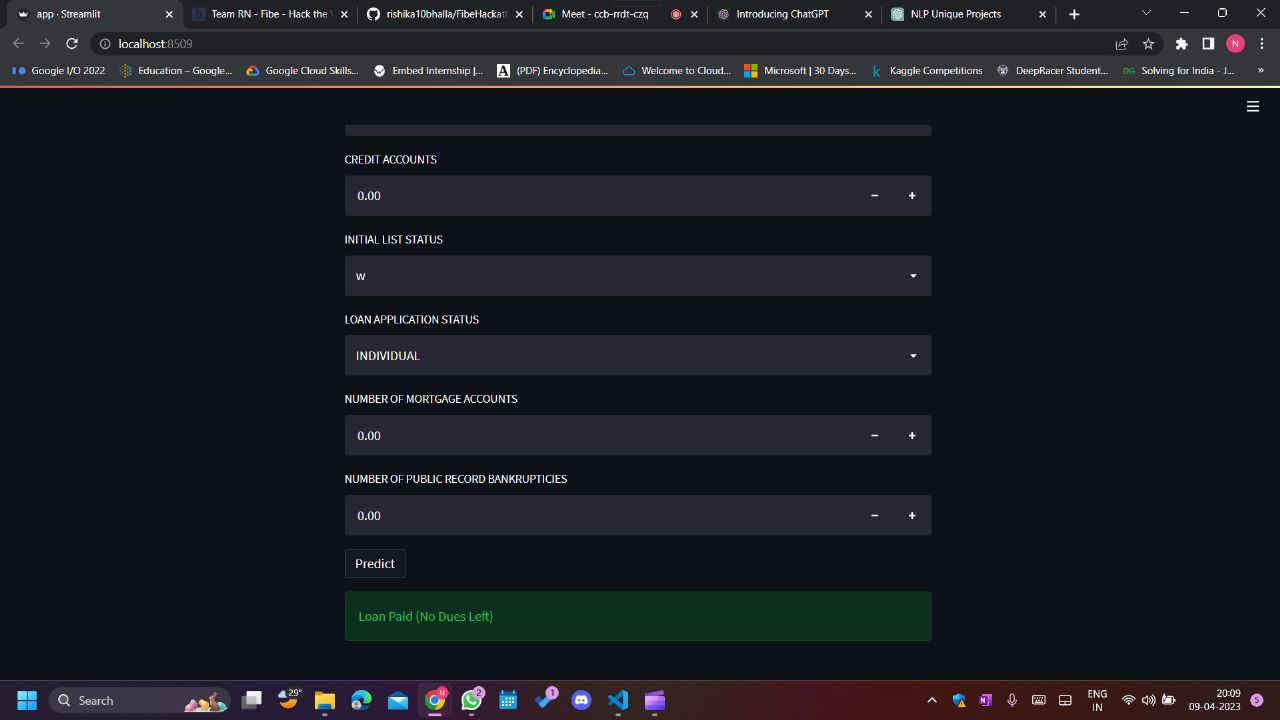Bookmark this page with the star icon
The image size is (1280, 720).
tap(1148, 44)
